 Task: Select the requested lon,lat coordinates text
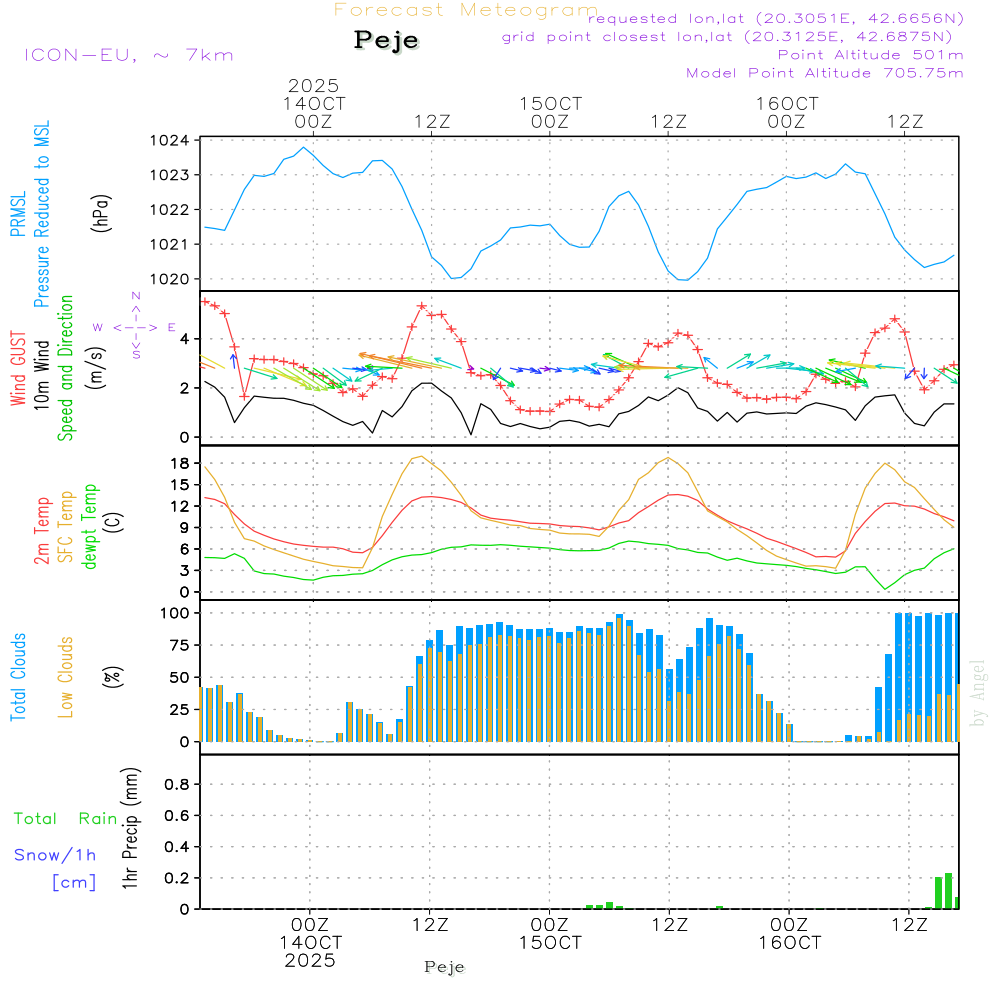pos(775,19)
